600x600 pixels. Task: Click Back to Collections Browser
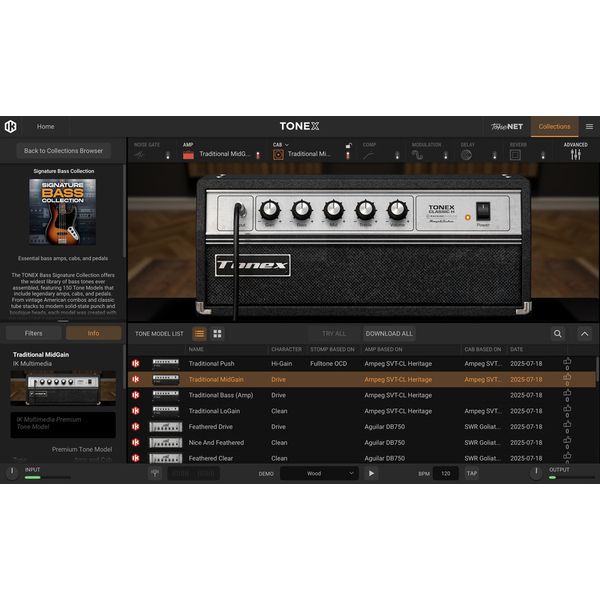pyautogui.click(x=64, y=151)
